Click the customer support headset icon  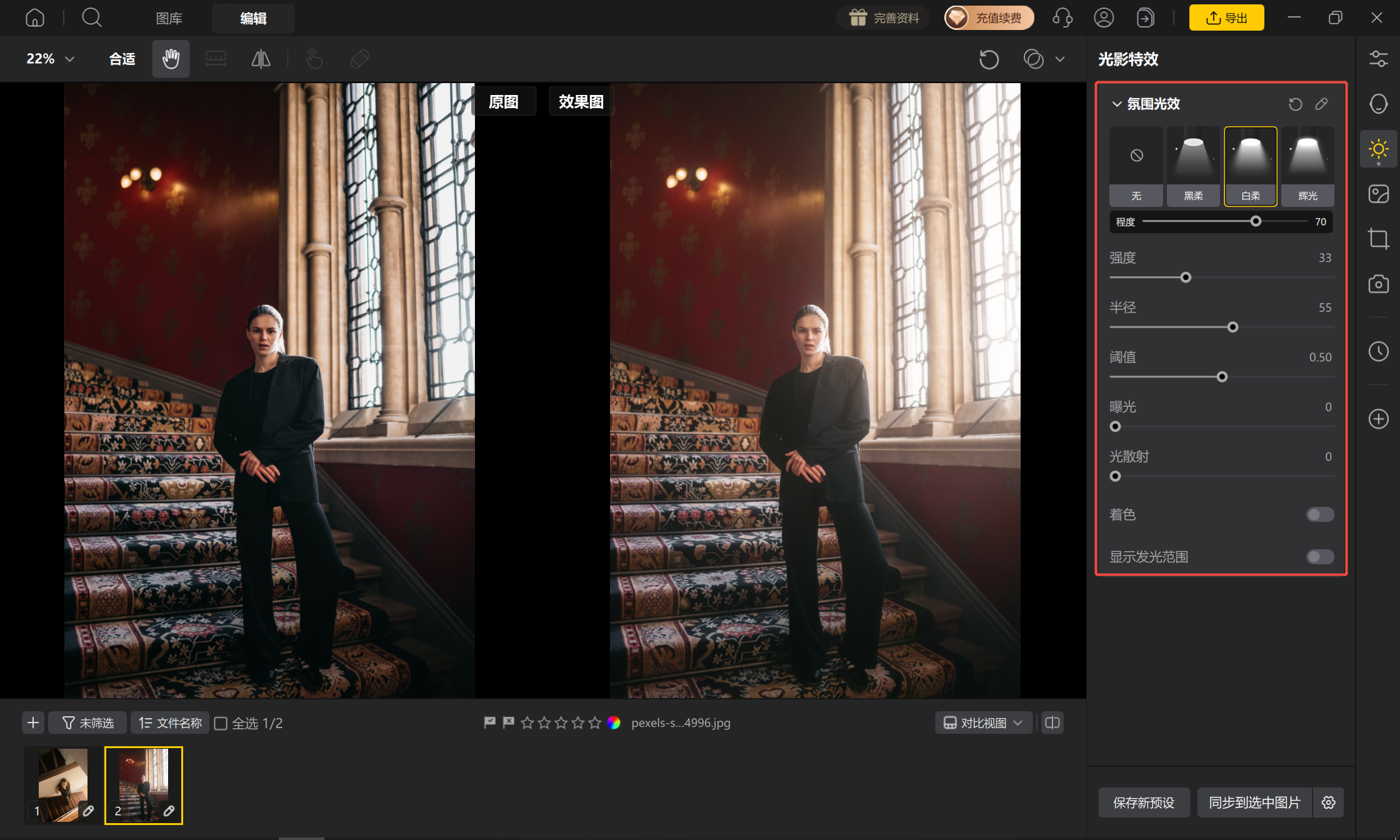[1062, 17]
